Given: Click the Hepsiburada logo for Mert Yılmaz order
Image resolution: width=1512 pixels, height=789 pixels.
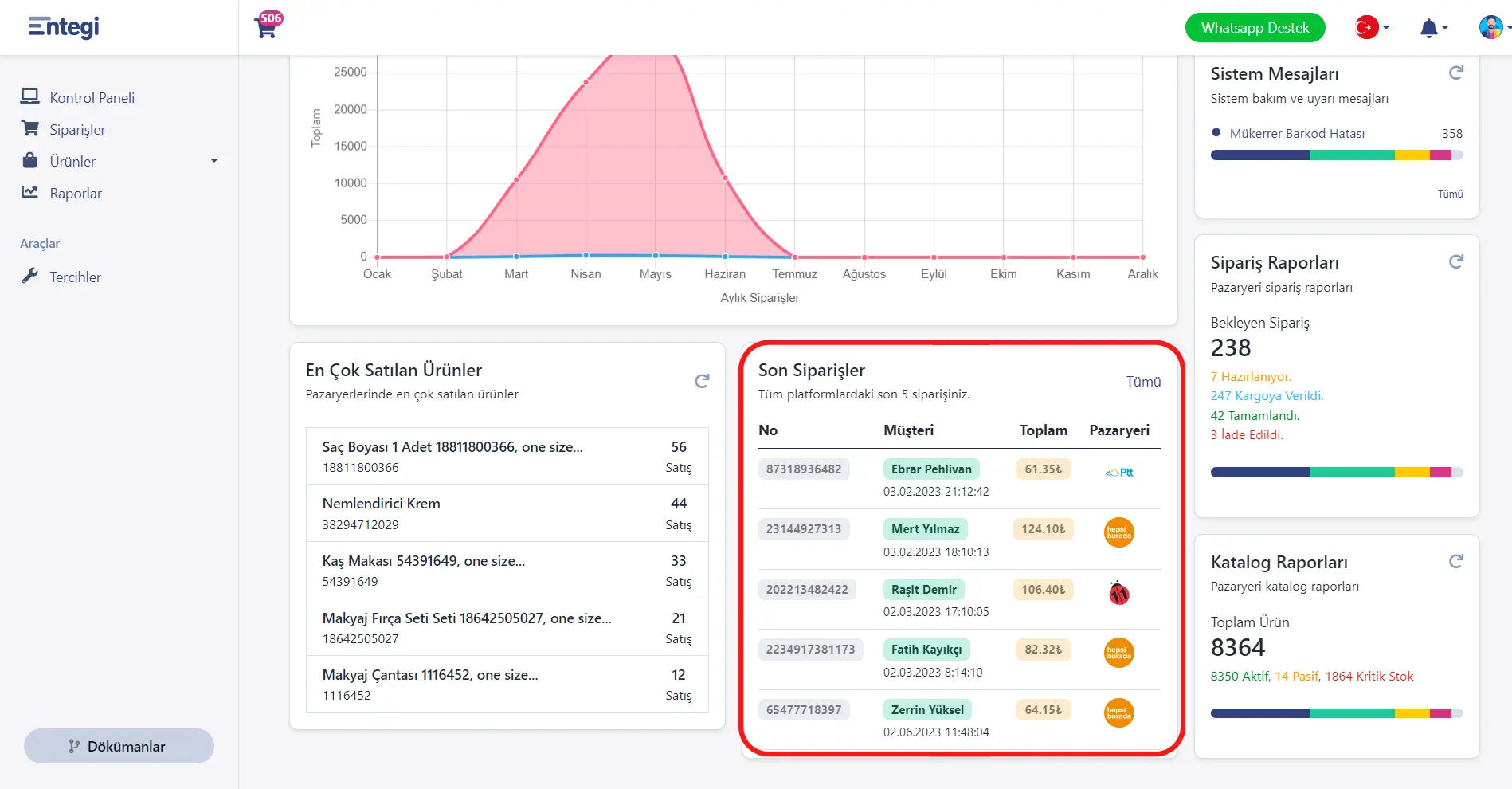Looking at the screenshot, I should (1119, 532).
